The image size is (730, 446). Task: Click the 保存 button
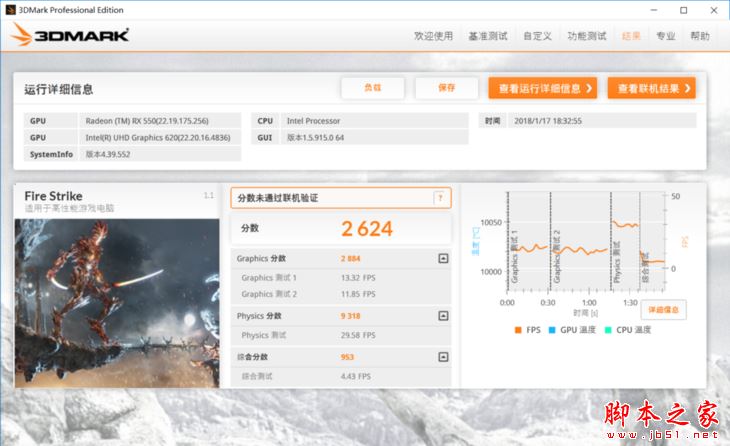coord(446,88)
